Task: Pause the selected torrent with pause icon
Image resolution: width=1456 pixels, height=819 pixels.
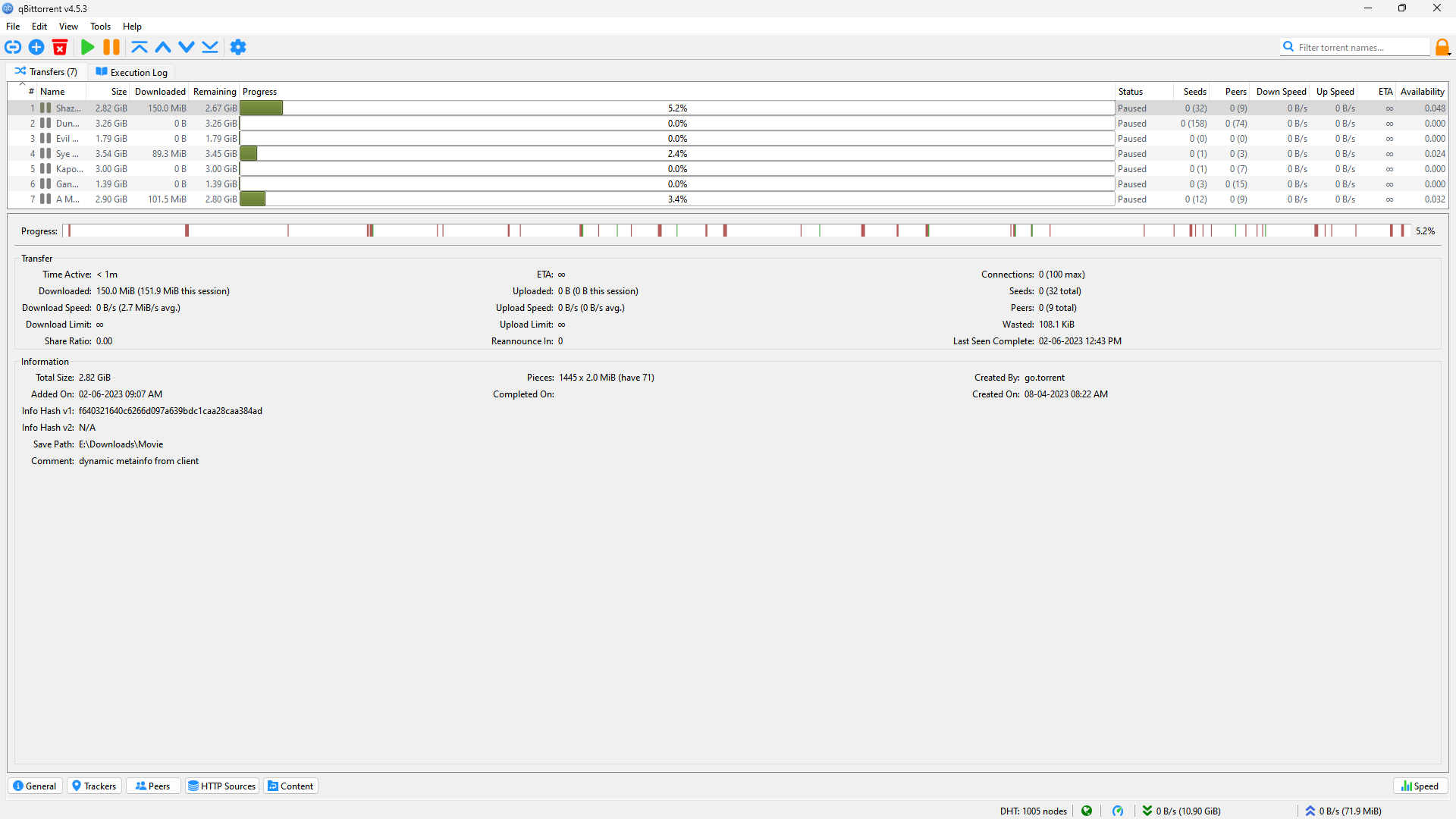Action: coord(111,47)
